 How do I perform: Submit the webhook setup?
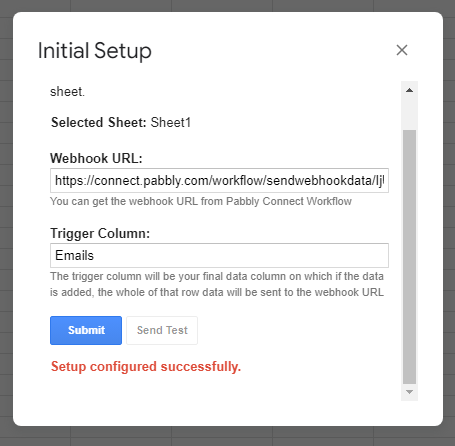[86, 330]
